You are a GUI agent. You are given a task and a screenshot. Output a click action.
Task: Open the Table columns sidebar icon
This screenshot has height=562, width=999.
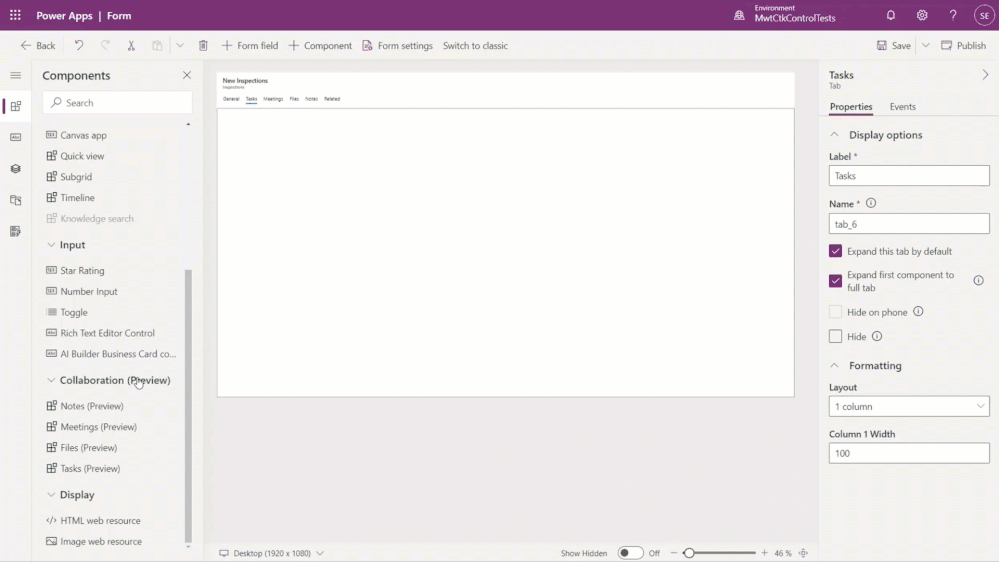pyautogui.click(x=16, y=138)
